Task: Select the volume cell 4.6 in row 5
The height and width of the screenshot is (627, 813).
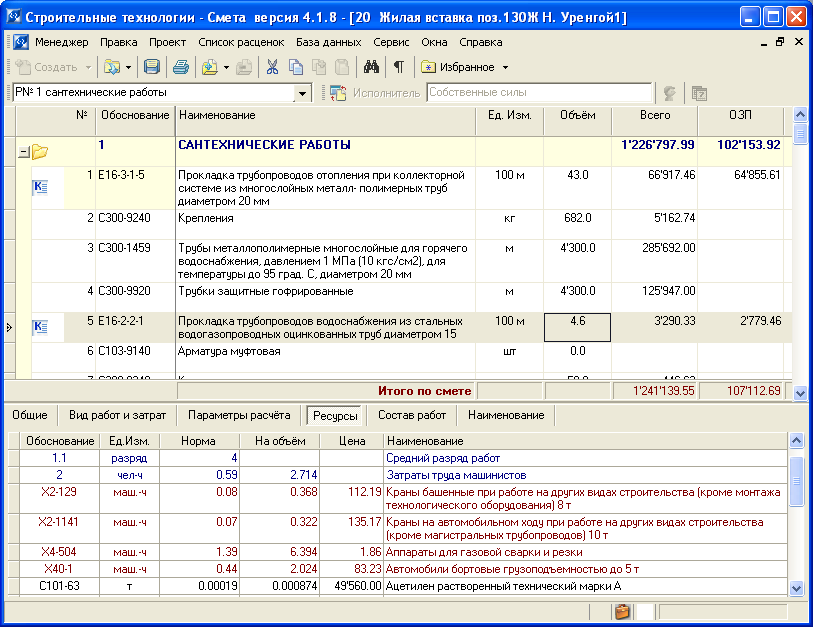Action: pos(578,327)
